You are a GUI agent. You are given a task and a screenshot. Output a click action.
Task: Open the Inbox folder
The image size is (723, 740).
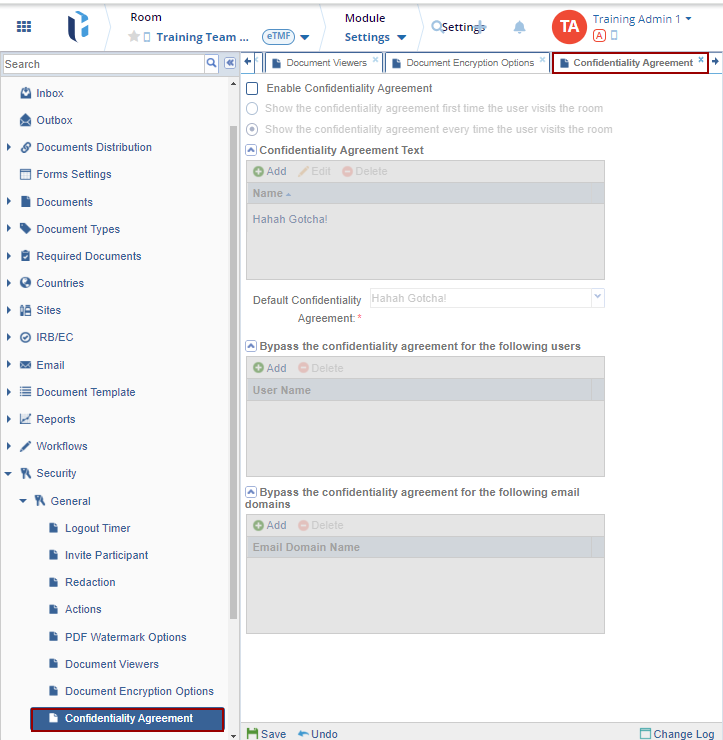coord(49,93)
